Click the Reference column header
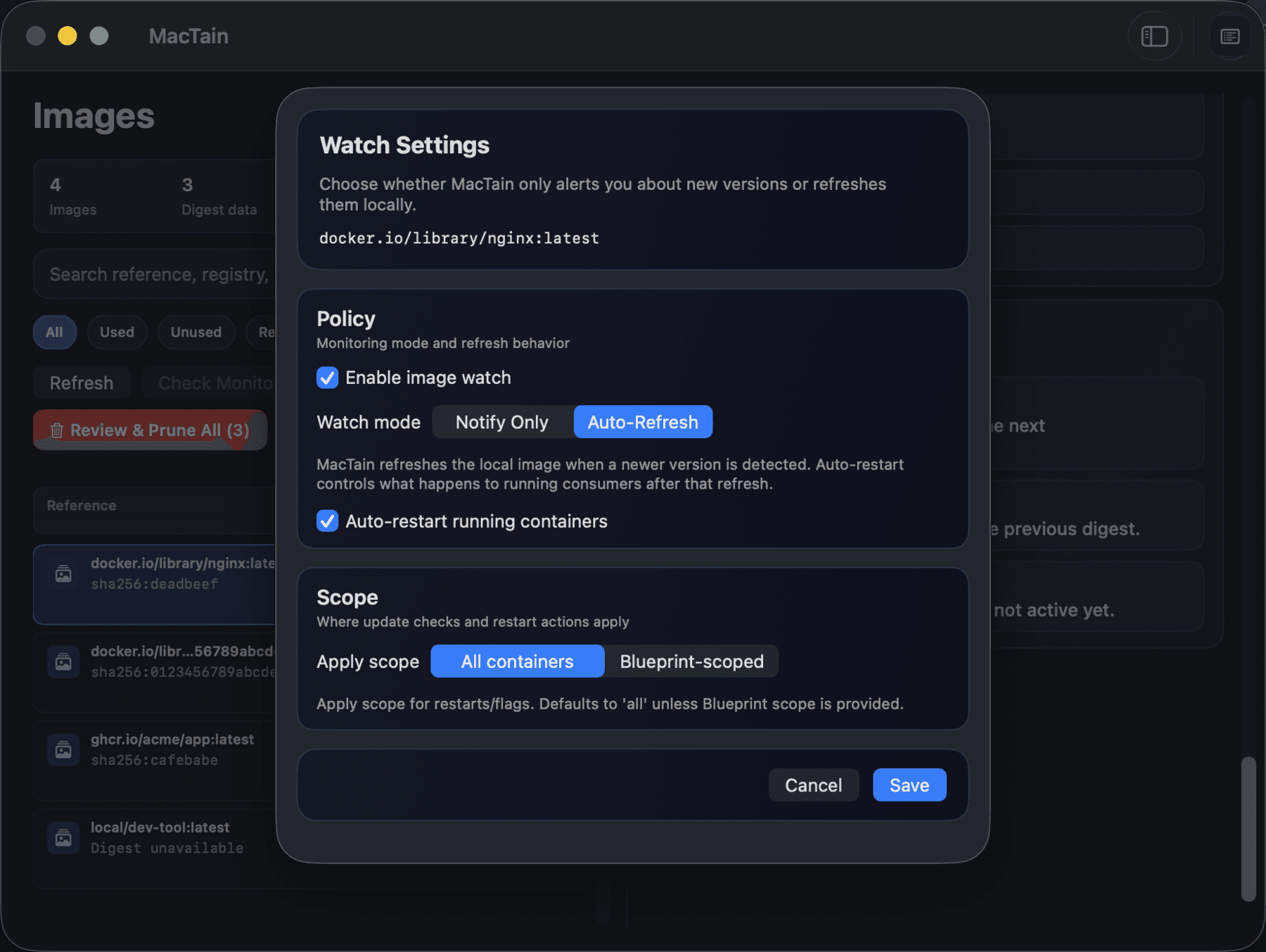The height and width of the screenshot is (952, 1266). (x=82, y=506)
